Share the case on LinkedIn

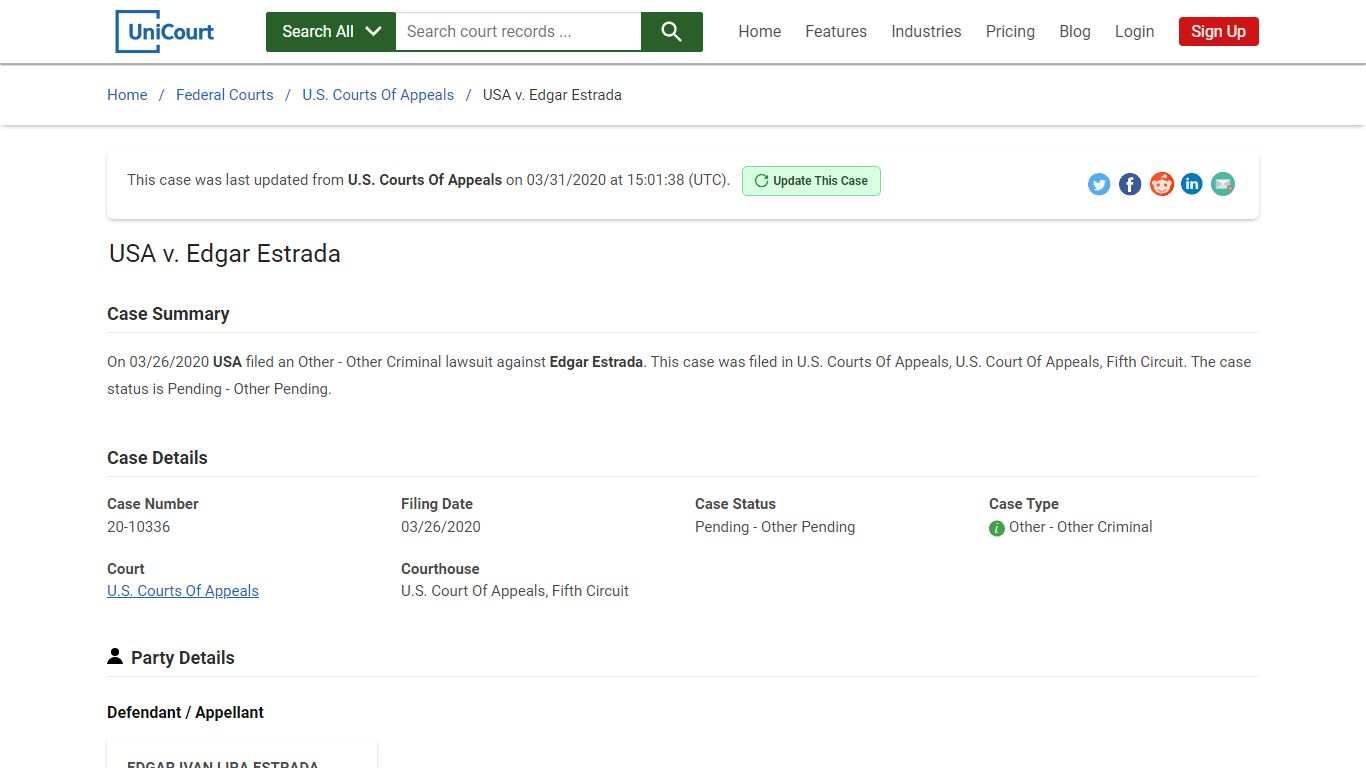(x=1192, y=184)
